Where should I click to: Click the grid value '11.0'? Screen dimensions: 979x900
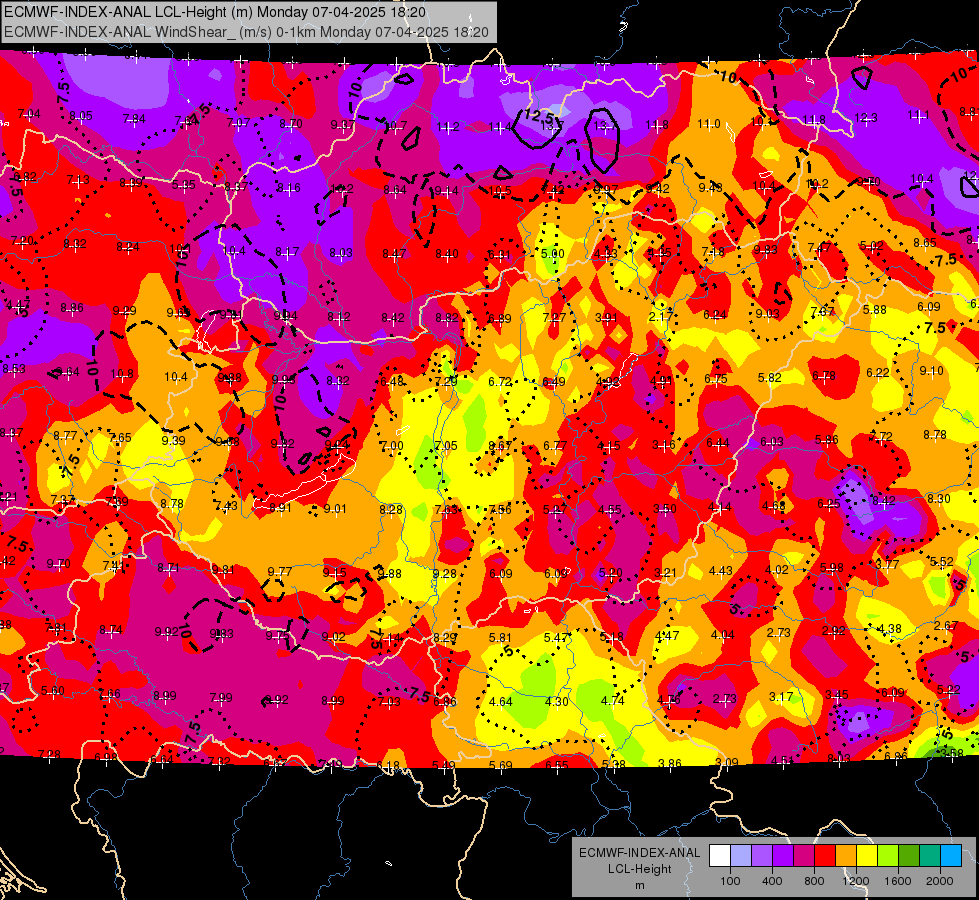[709, 124]
